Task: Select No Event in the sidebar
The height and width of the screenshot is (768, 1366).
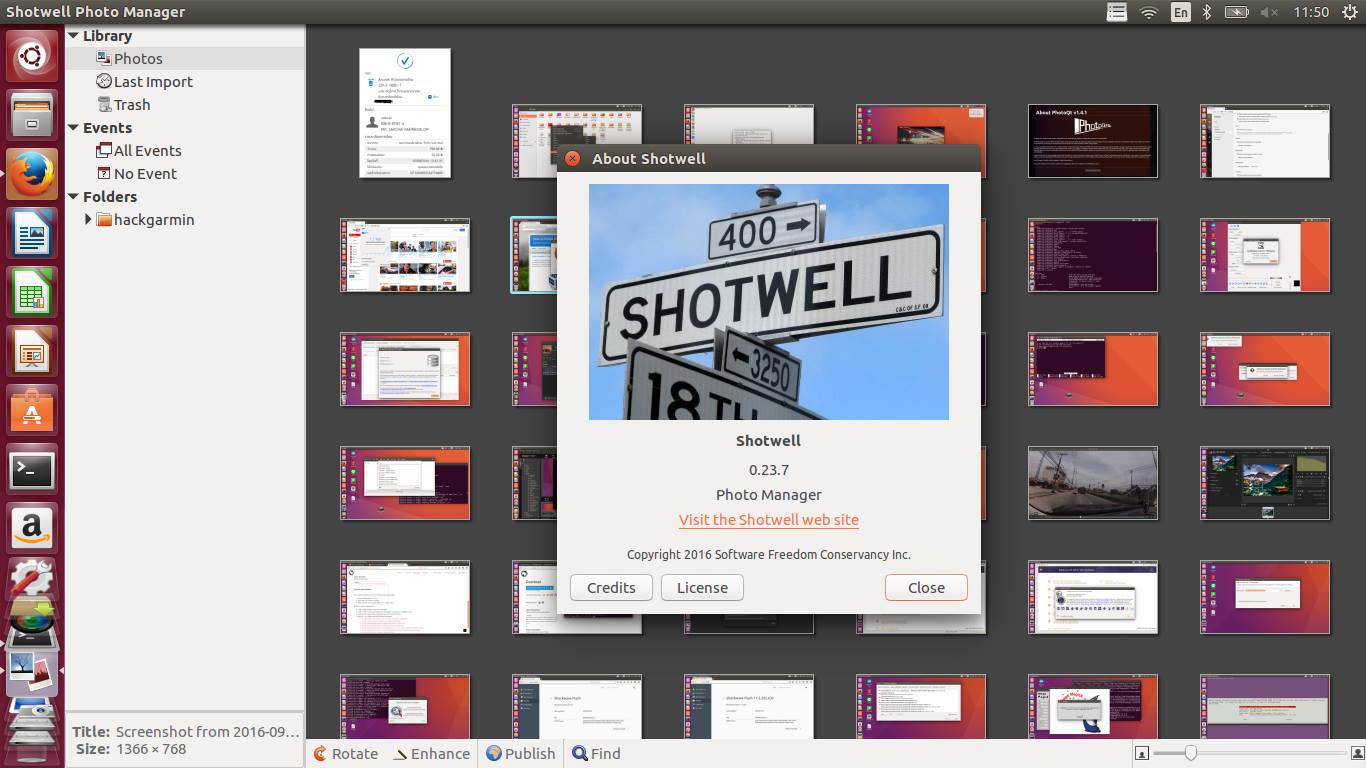Action: (185, 174)
